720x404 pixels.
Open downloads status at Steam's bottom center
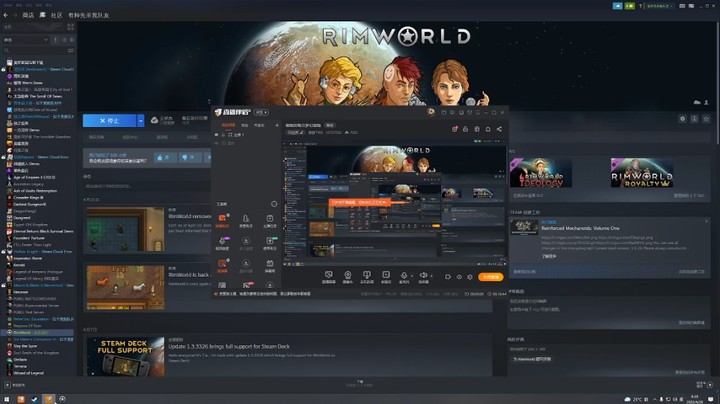pyautogui.click(x=360, y=383)
